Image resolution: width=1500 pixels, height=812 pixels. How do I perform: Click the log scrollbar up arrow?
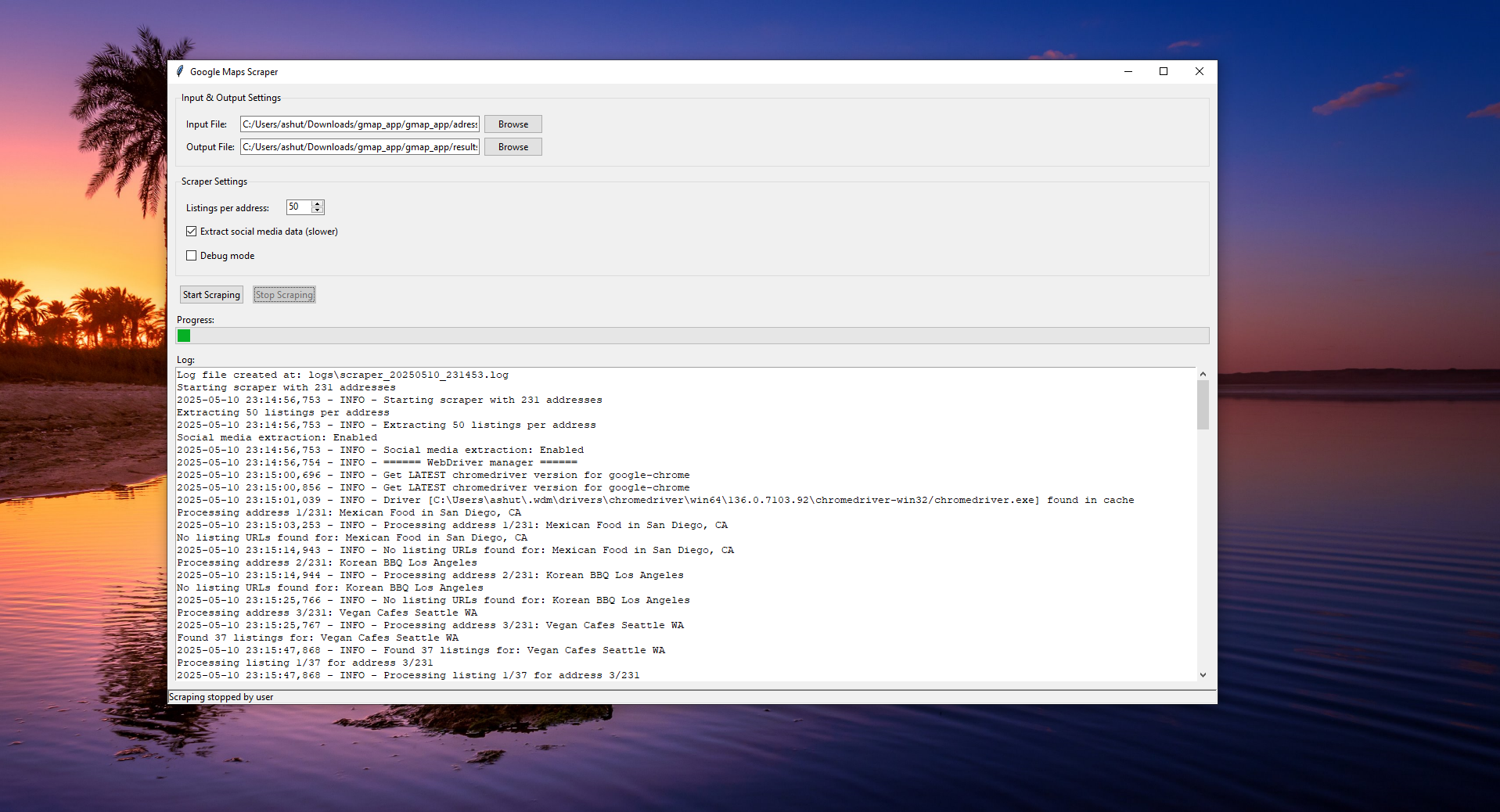click(1203, 374)
